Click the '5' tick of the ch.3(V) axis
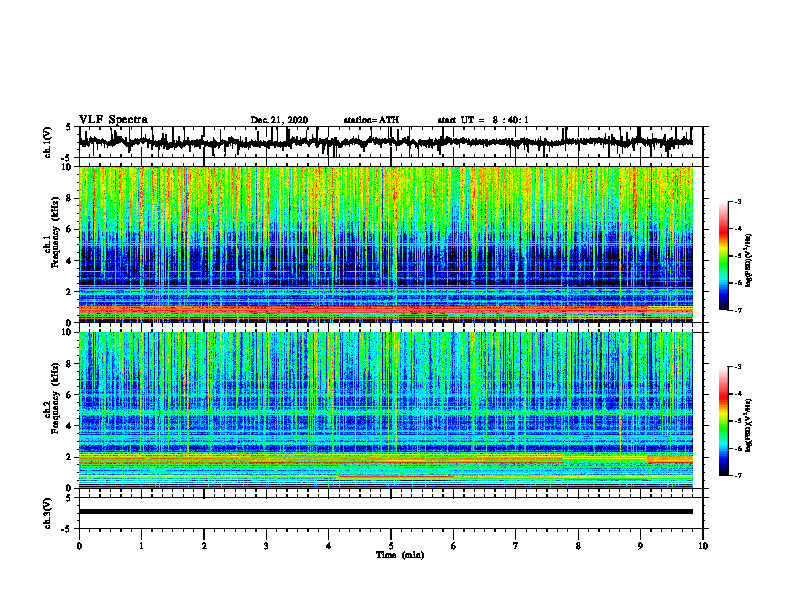 click(69, 498)
